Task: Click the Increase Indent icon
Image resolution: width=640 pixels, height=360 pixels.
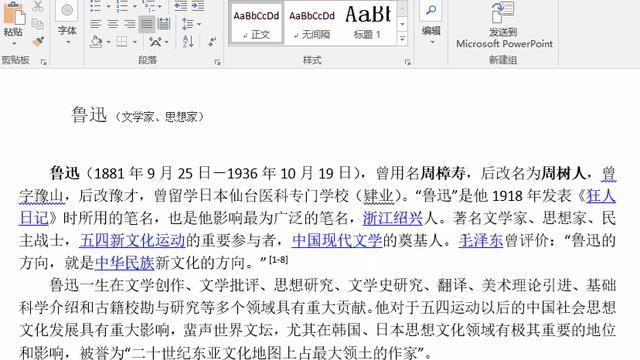Action: [x=198, y=6]
